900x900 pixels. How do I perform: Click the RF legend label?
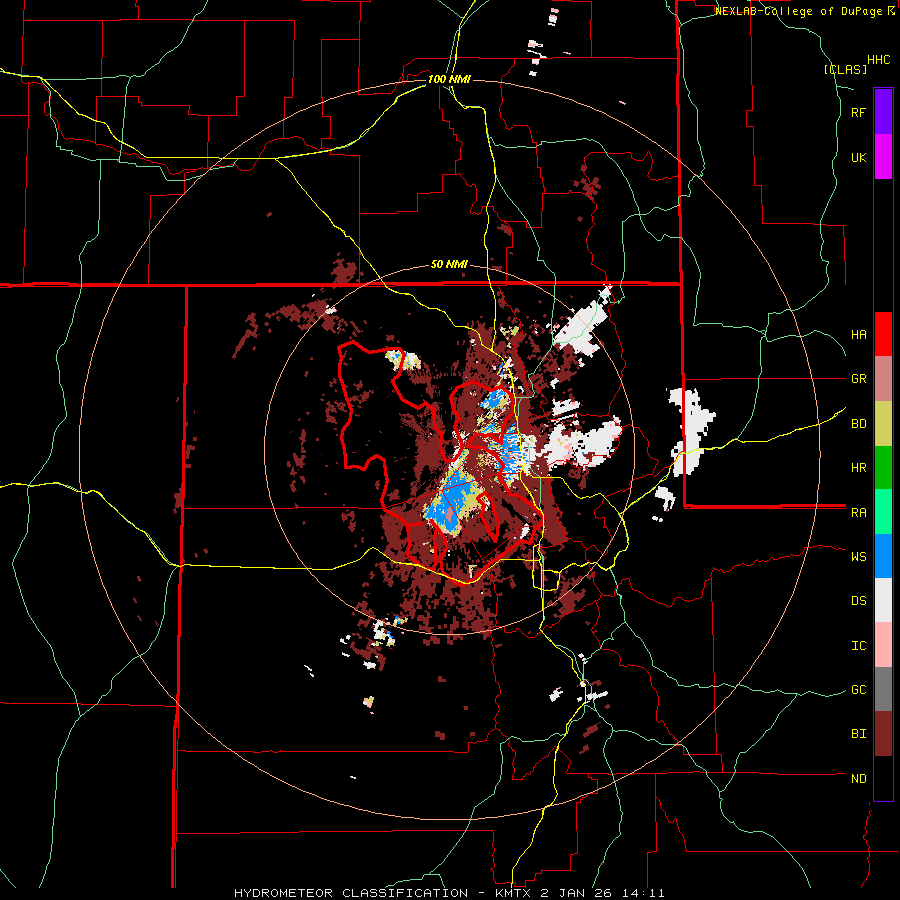859,112
